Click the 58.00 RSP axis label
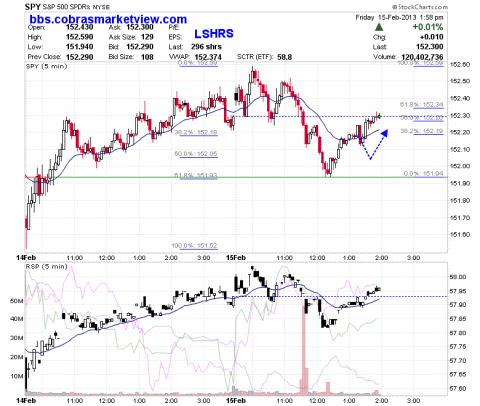 (458, 277)
